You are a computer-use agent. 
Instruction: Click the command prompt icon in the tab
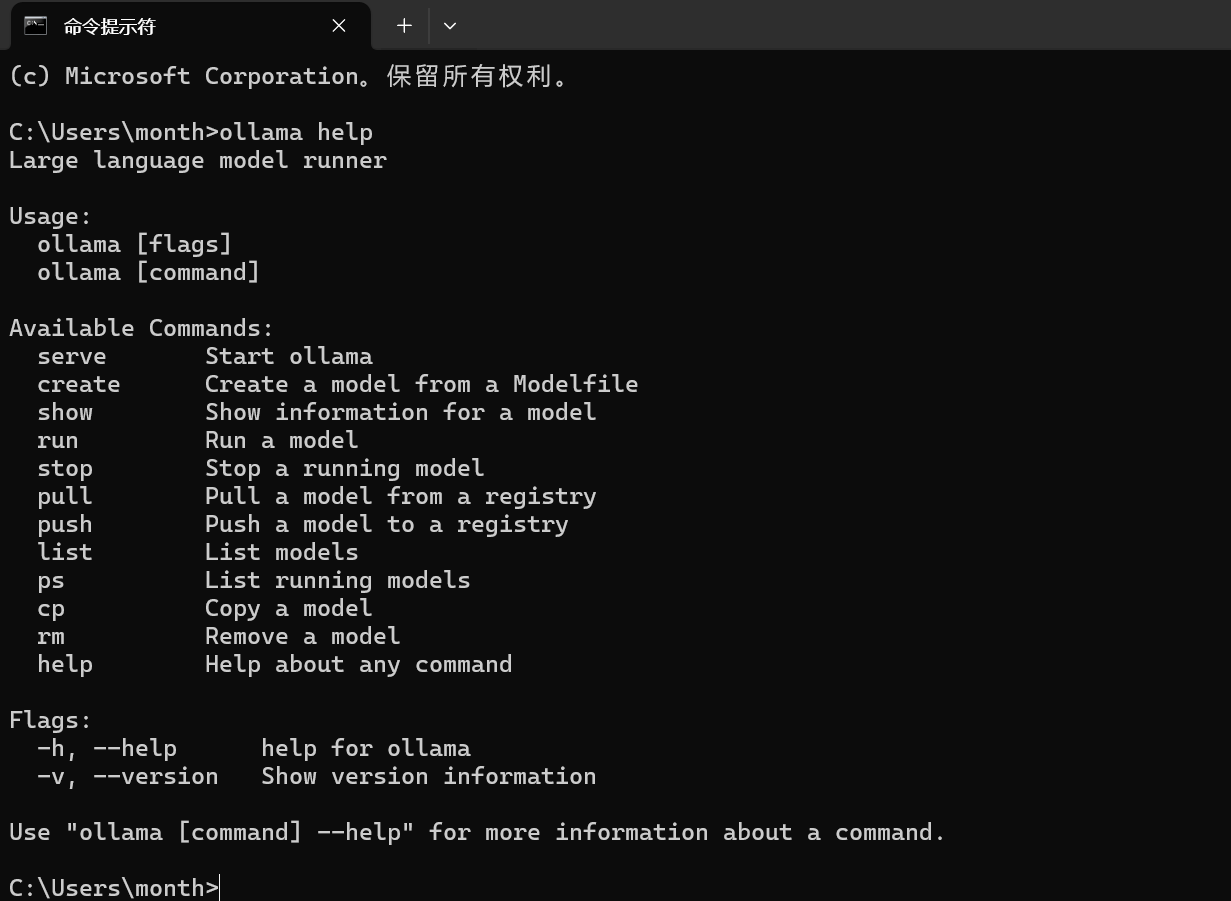[36, 26]
